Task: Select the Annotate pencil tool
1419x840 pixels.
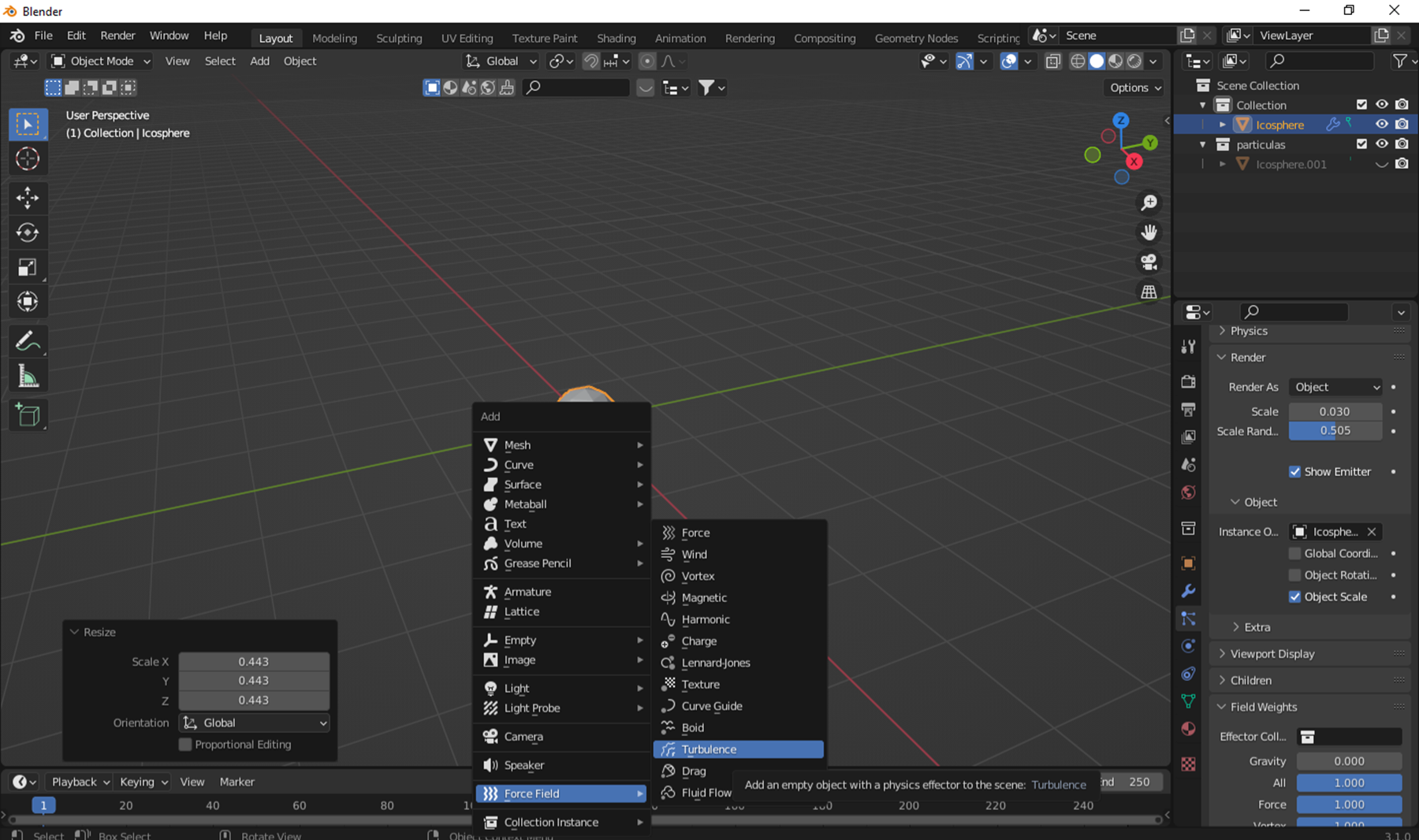Action: tap(28, 341)
